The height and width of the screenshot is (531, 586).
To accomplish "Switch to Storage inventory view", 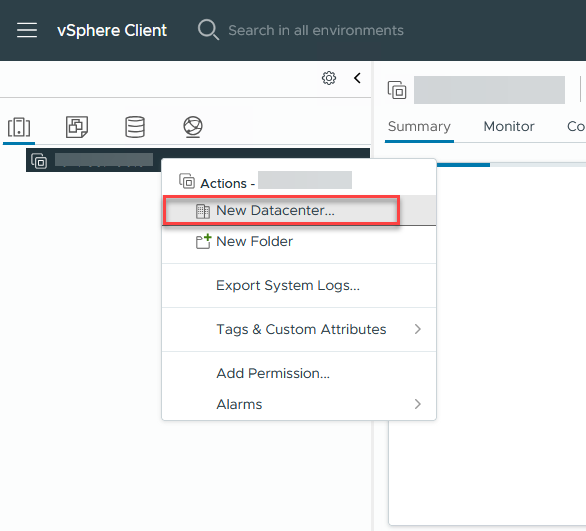I will [135, 127].
